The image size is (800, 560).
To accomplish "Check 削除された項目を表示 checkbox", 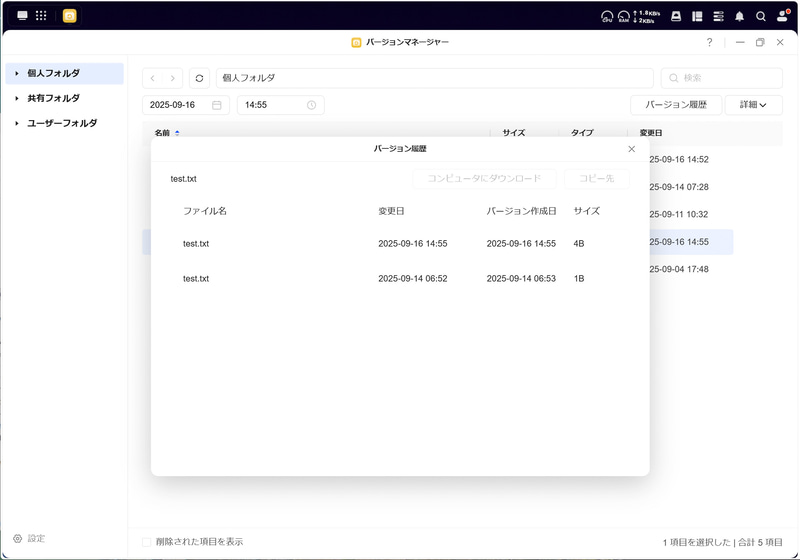I will (146, 542).
